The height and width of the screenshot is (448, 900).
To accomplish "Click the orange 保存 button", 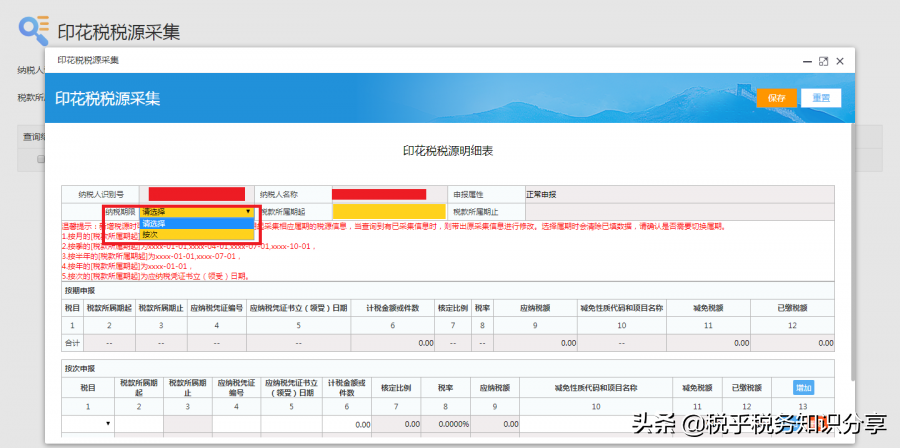I will click(777, 98).
